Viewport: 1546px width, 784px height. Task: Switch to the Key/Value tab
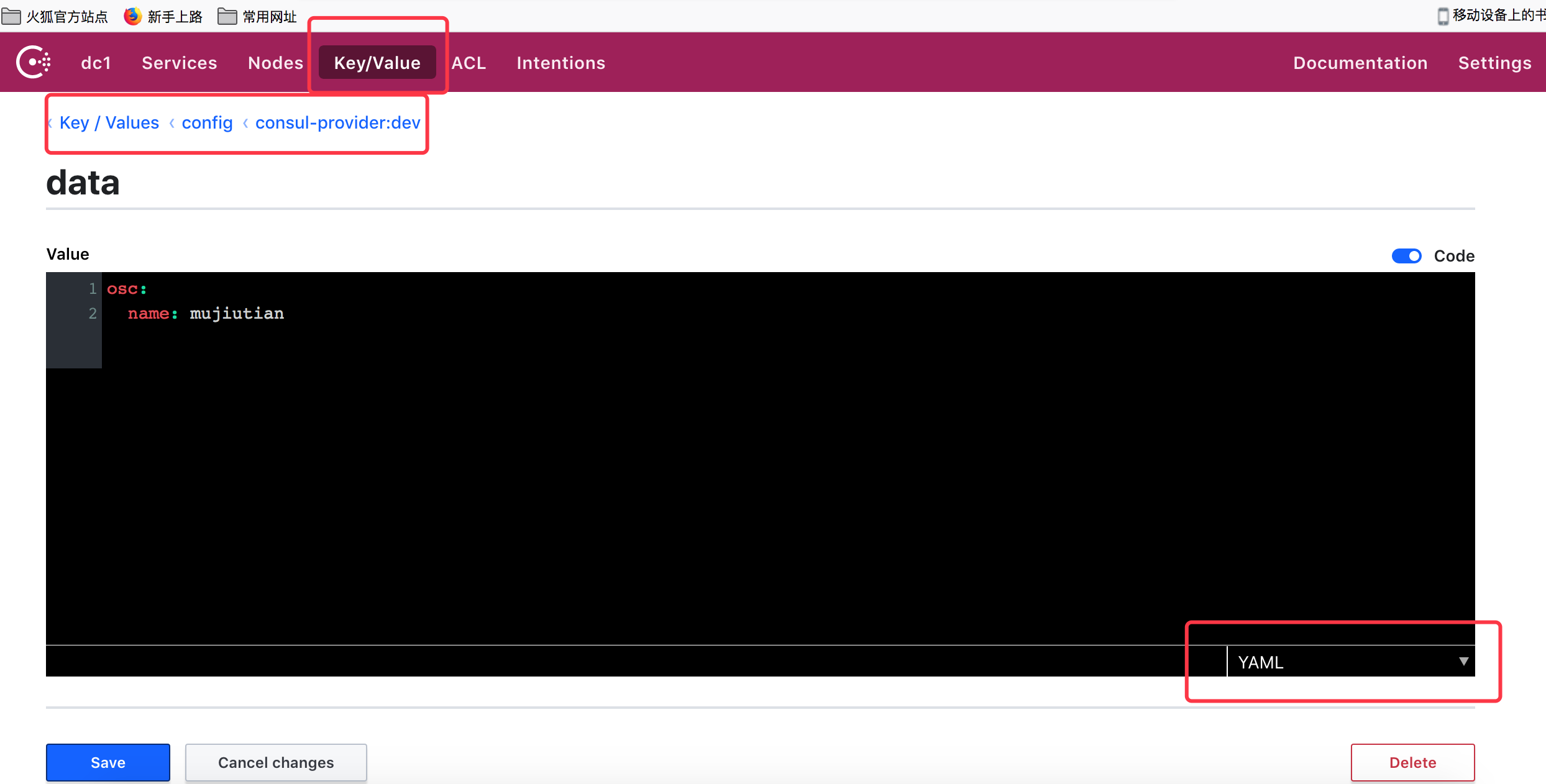pyautogui.click(x=377, y=62)
